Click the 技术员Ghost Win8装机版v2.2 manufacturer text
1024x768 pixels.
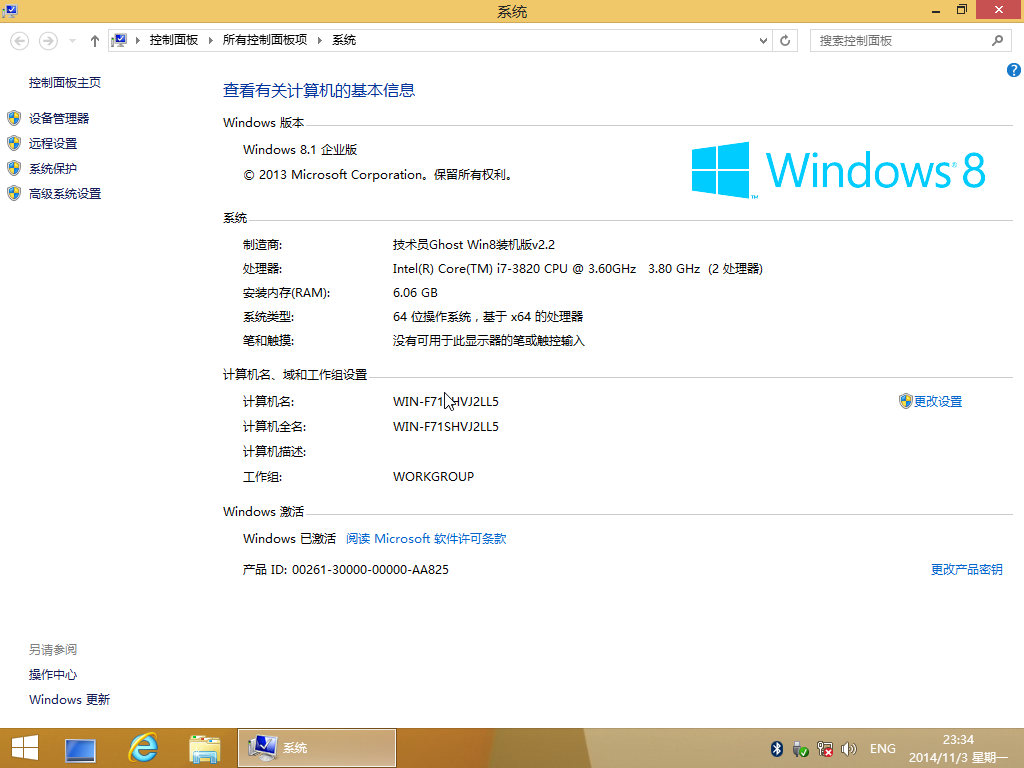point(473,245)
